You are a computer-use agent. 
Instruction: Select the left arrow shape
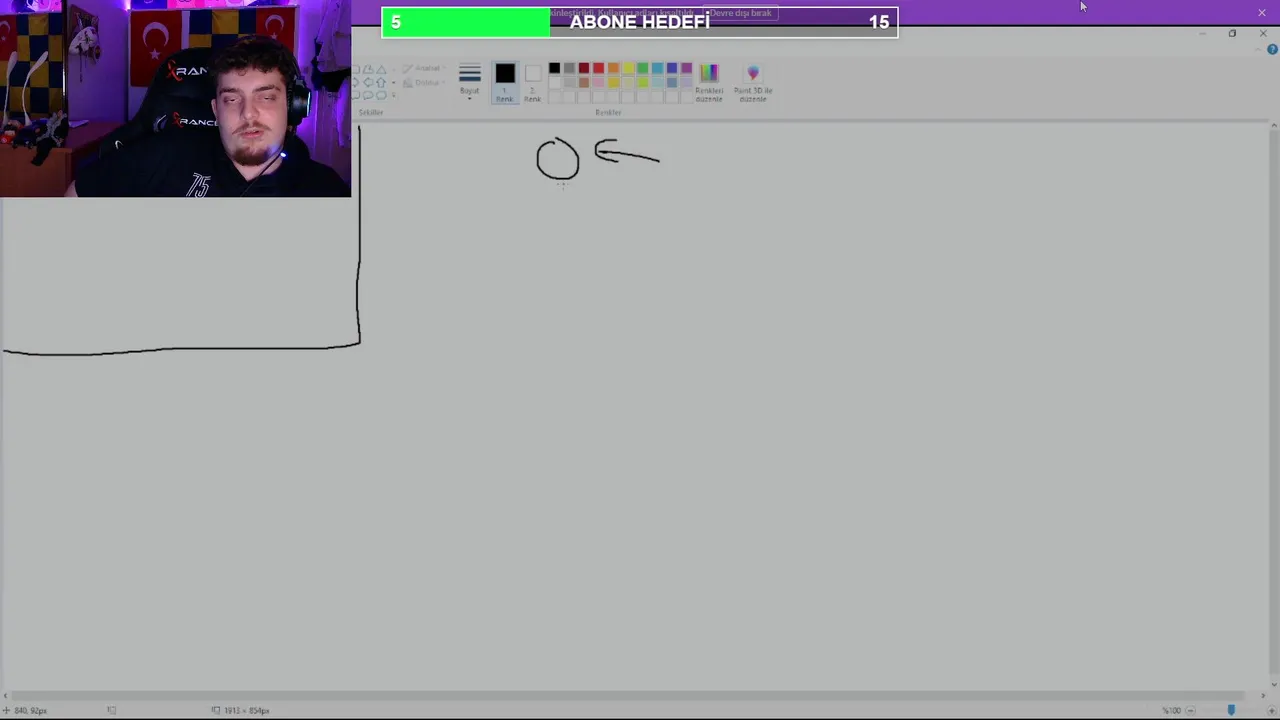(x=368, y=82)
